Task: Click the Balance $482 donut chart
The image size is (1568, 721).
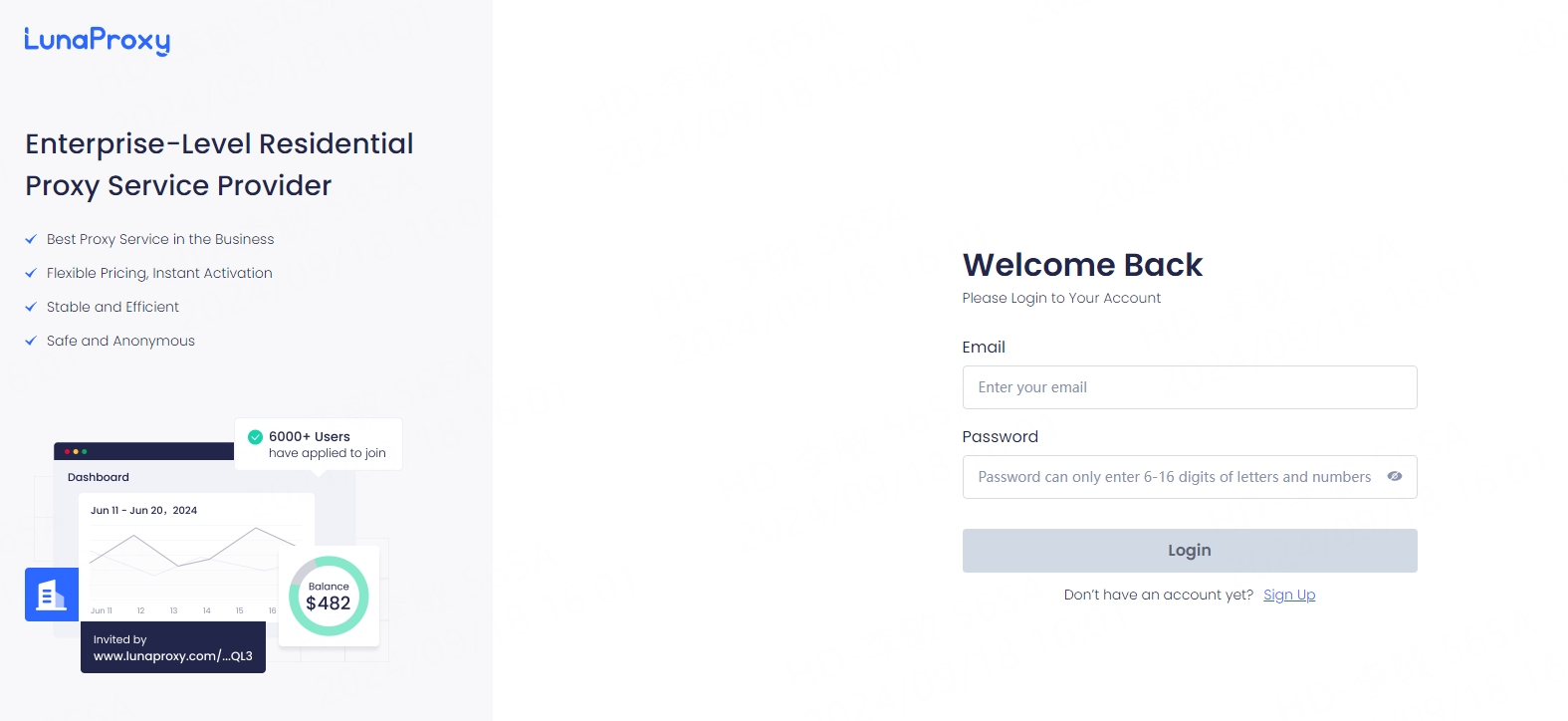Action: [x=329, y=596]
